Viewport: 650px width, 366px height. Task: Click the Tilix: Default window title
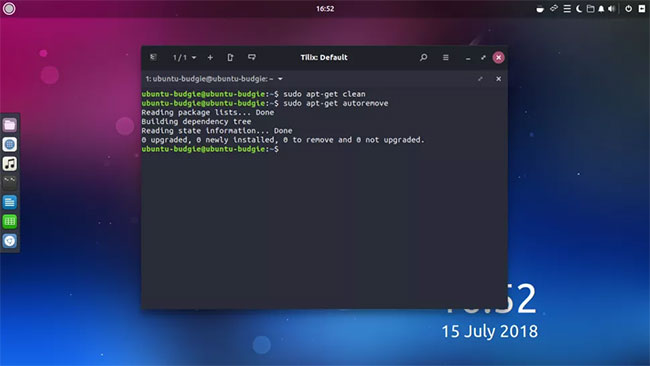pyautogui.click(x=324, y=57)
